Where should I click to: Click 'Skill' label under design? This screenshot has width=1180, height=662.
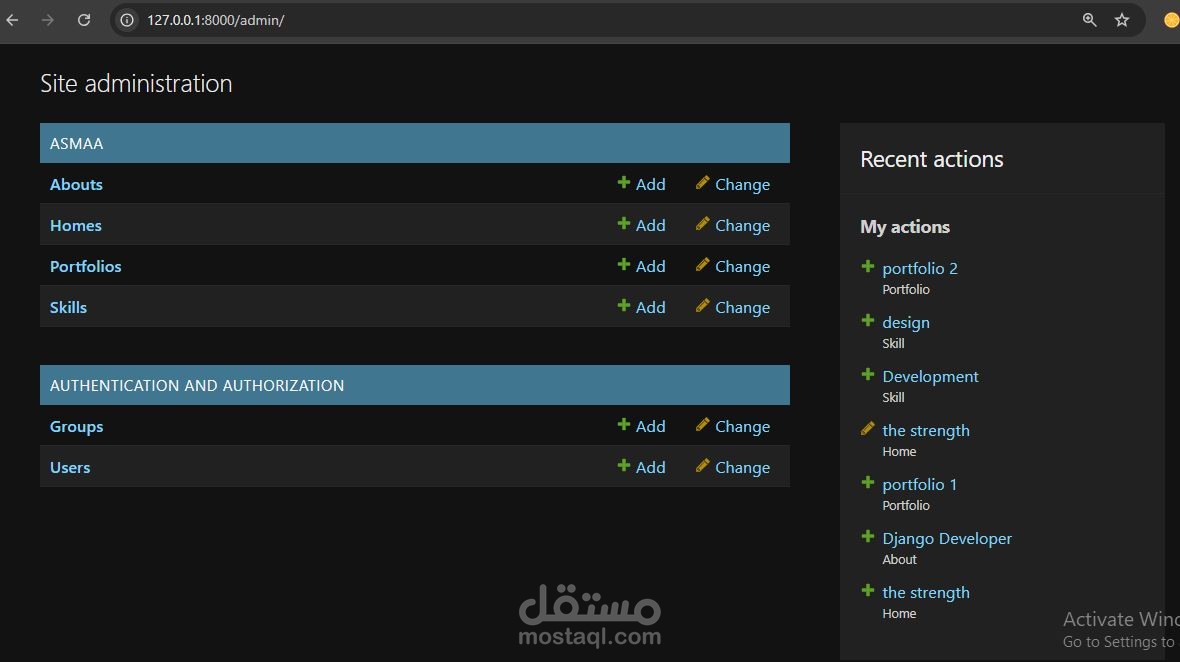tap(893, 344)
